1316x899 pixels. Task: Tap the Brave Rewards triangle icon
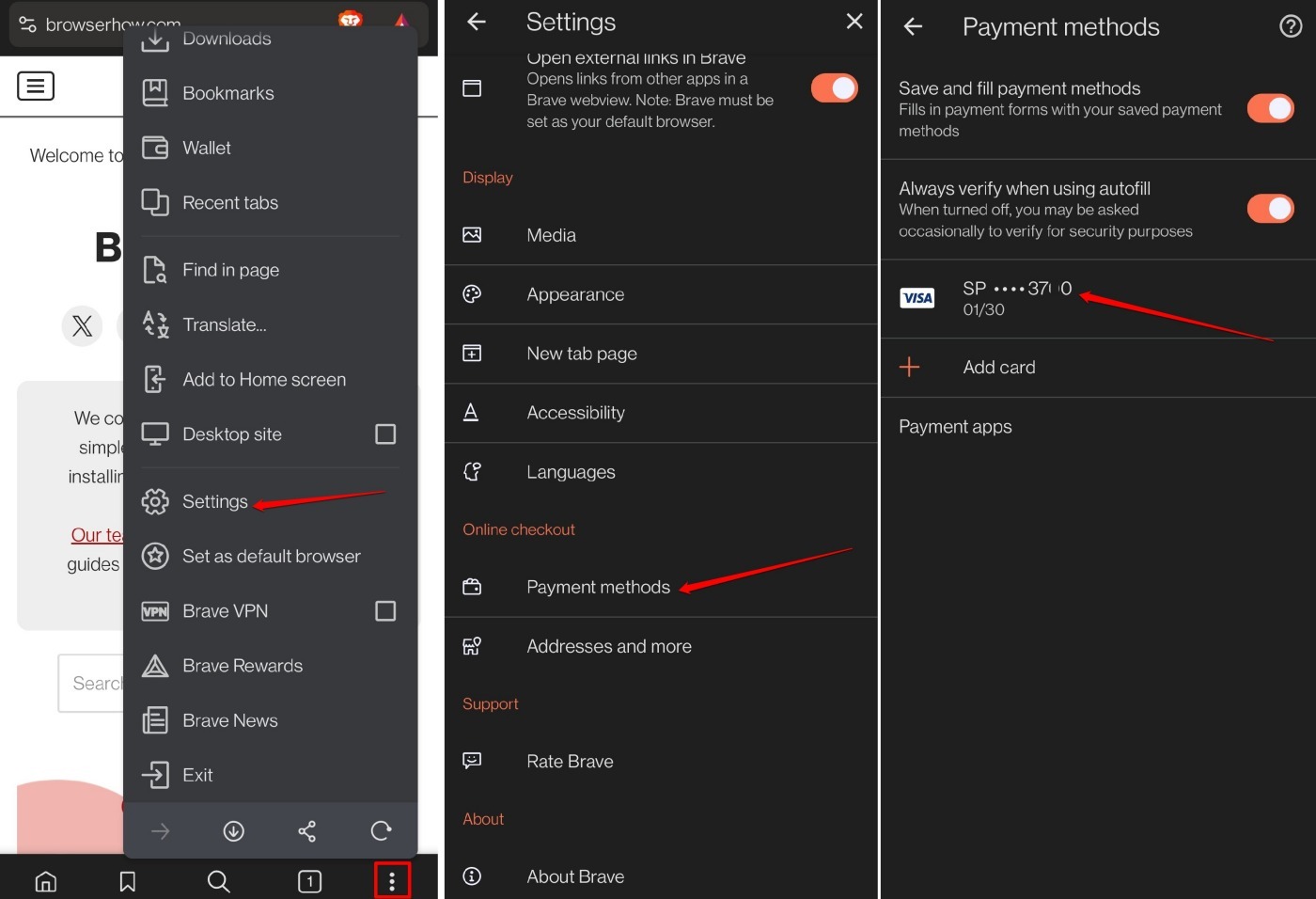click(155, 667)
